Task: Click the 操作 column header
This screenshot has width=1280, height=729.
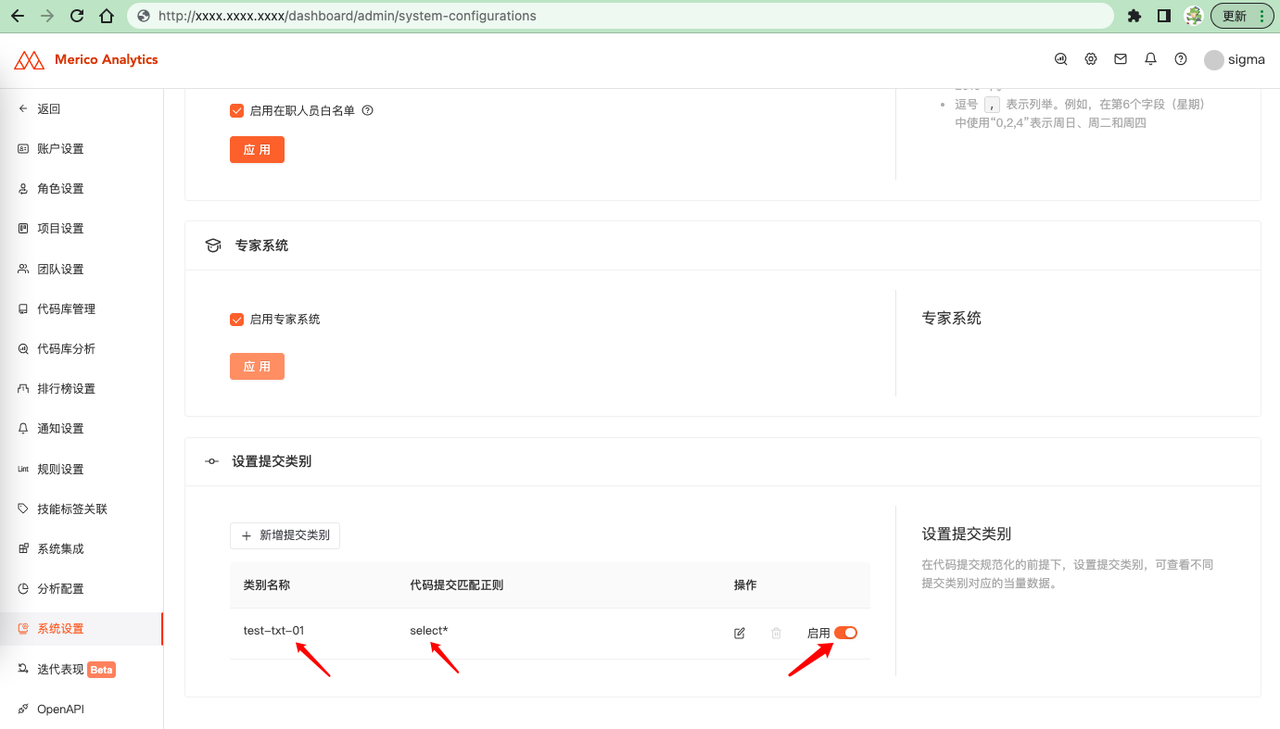Action: [745, 585]
